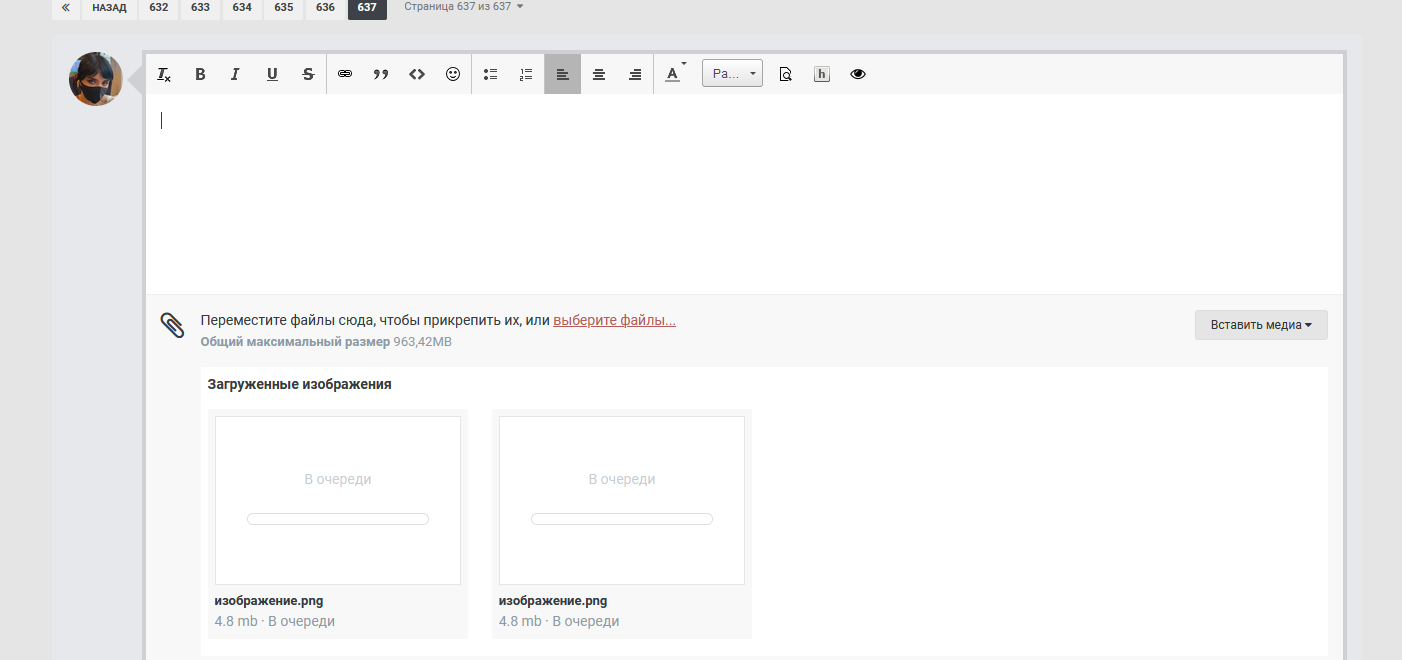Click the 'выберите файлы...' link
Screen dimensions: 1402x660
click(614, 321)
